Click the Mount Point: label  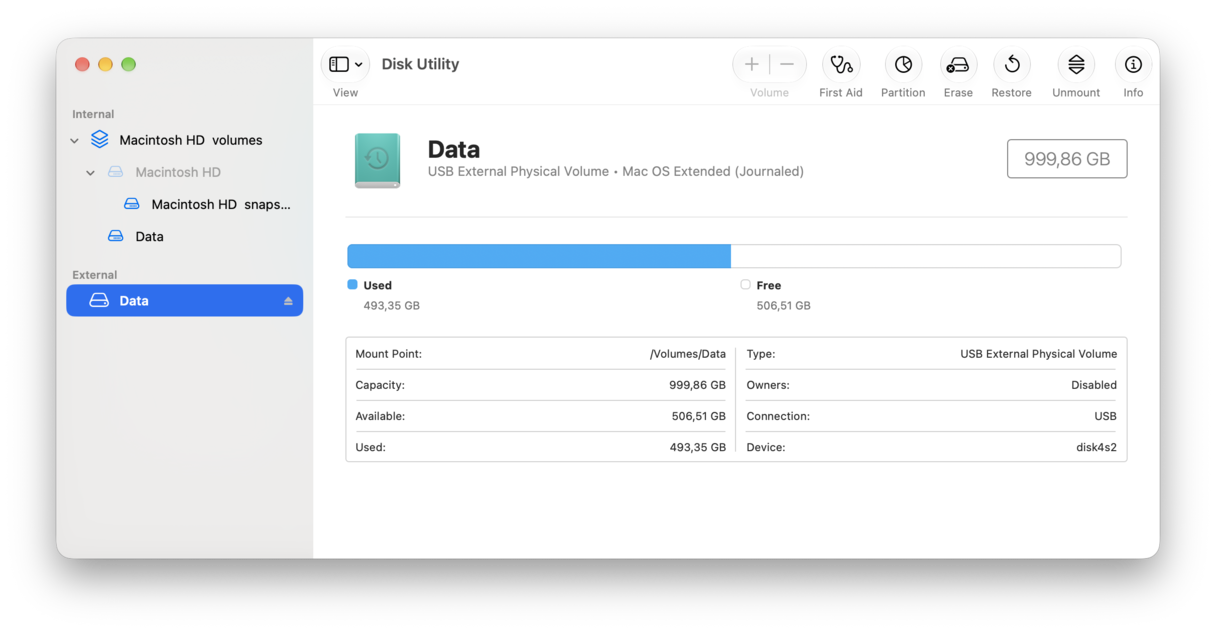pos(388,354)
